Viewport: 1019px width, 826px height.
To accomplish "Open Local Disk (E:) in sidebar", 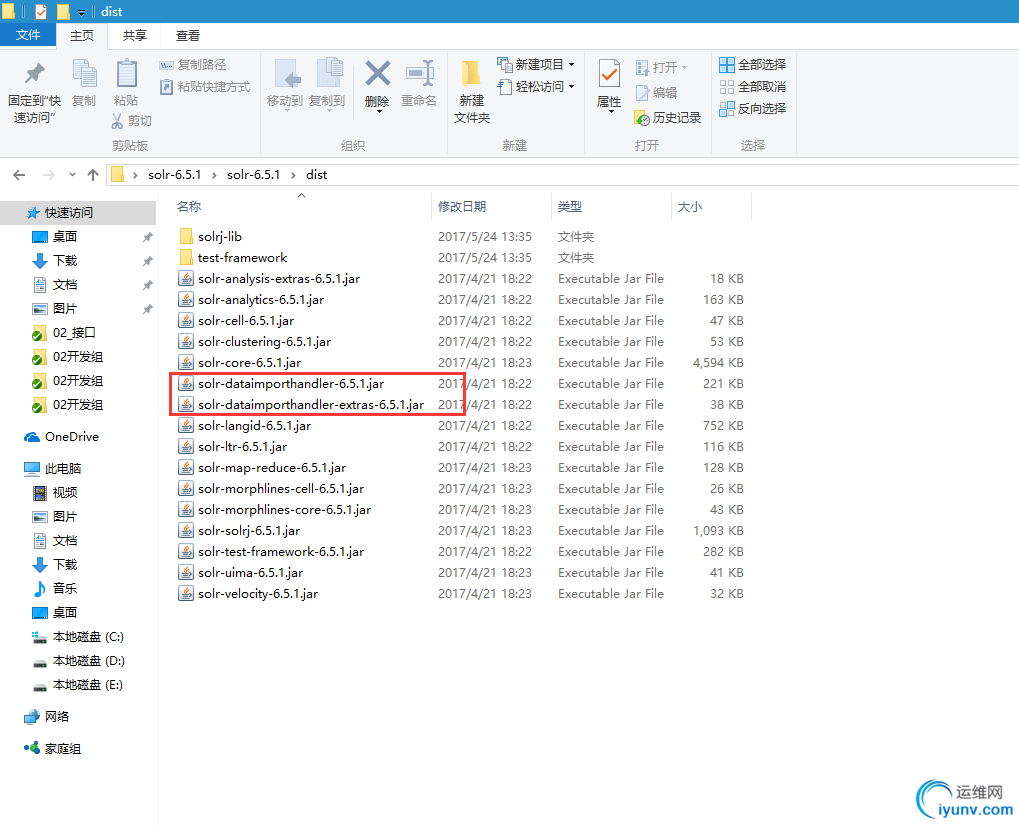I will click(88, 685).
